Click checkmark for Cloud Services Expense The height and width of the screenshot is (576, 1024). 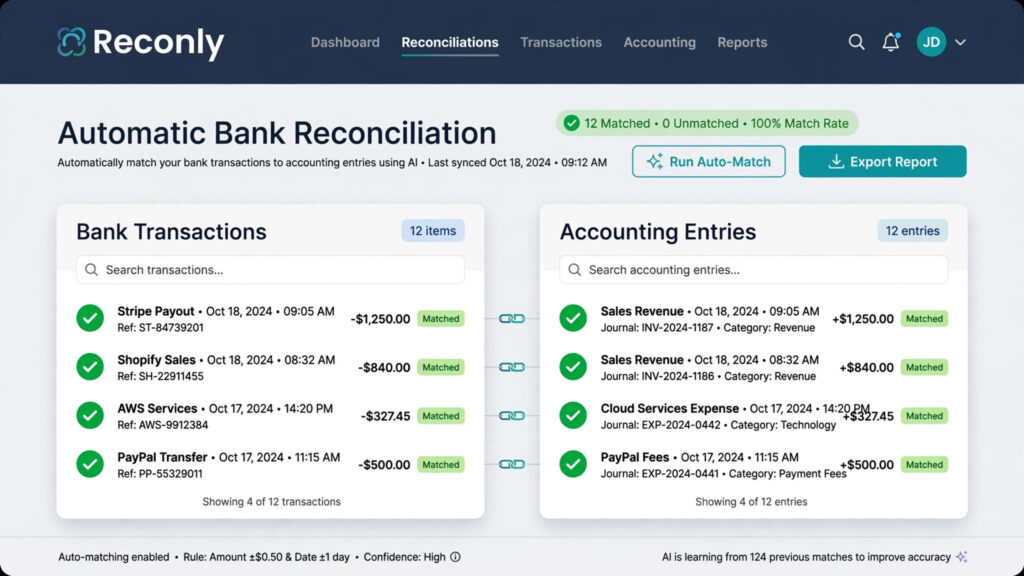573,415
